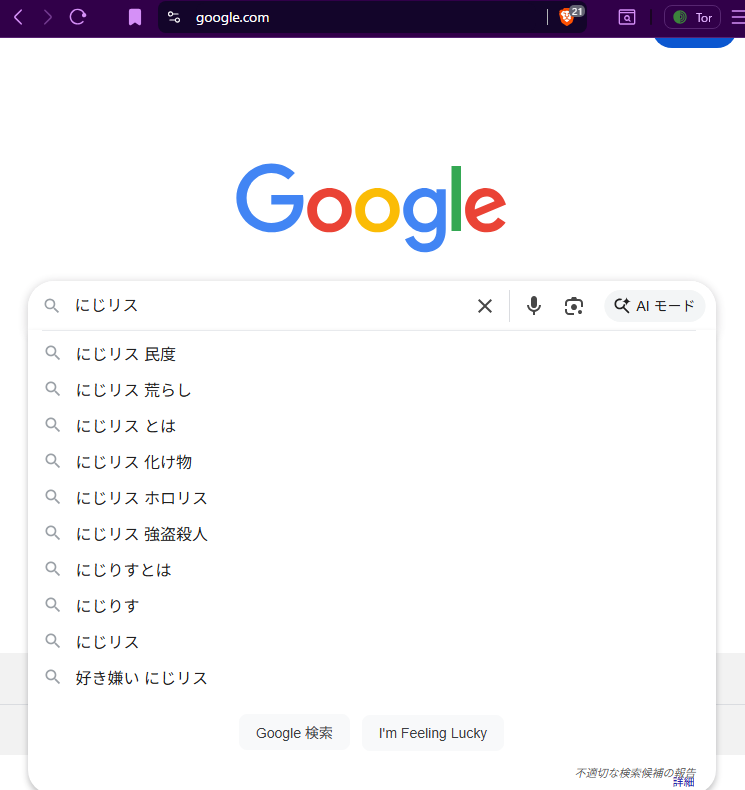
Task: Open site settings icon in address bar
Action: click(x=174, y=17)
